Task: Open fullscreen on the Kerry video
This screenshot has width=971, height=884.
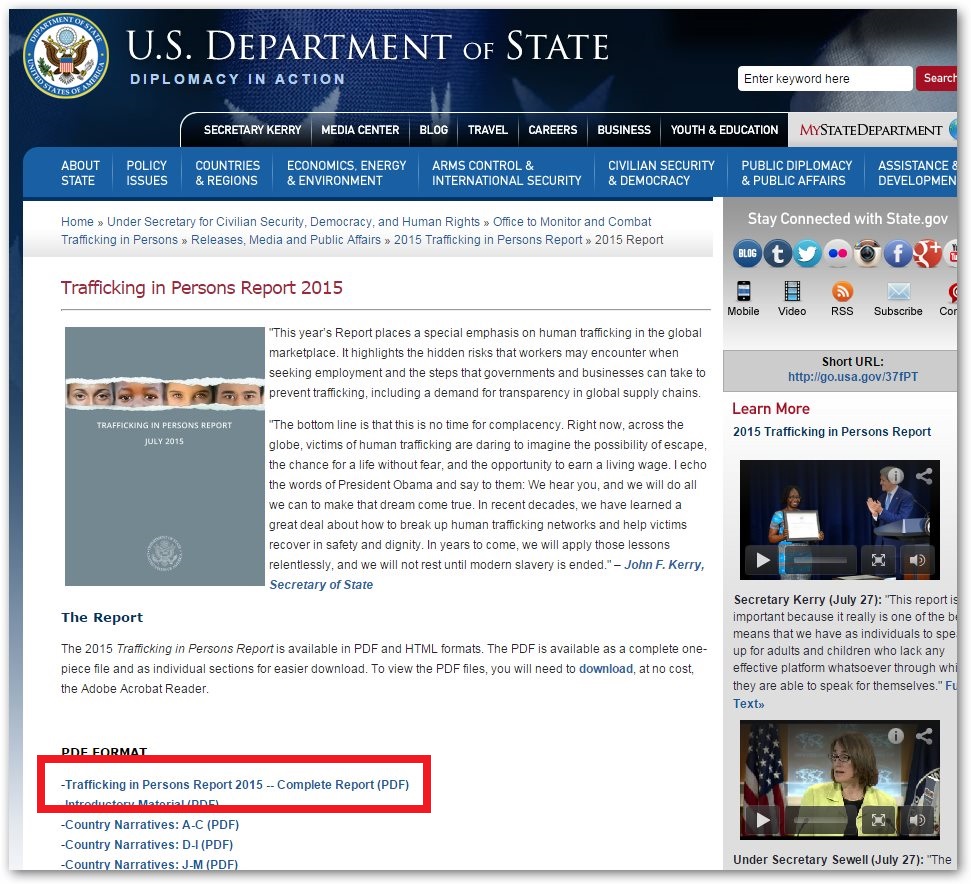Action: tap(878, 560)
